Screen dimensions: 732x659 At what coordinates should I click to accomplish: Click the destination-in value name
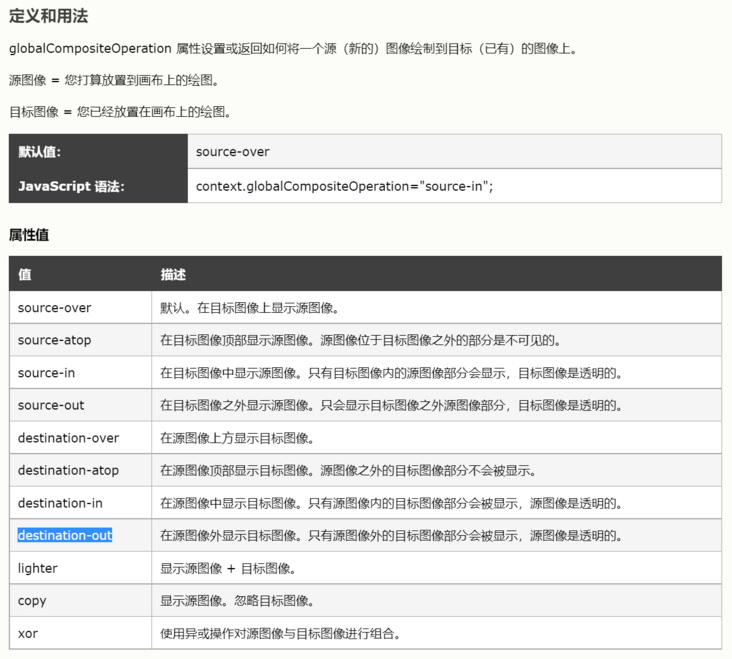pos(60,503)
